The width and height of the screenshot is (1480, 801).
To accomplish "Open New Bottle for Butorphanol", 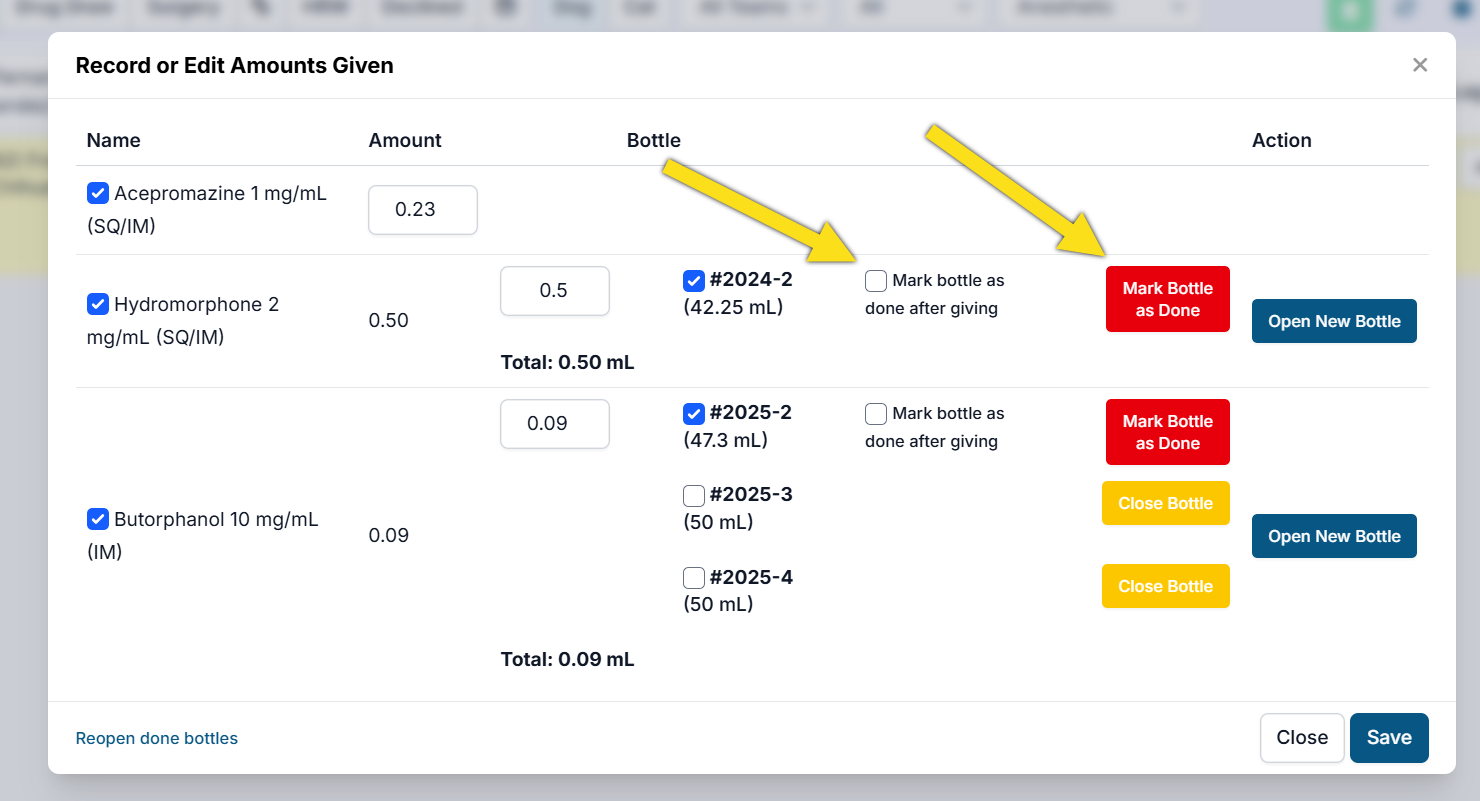I will click(1334, 536).
